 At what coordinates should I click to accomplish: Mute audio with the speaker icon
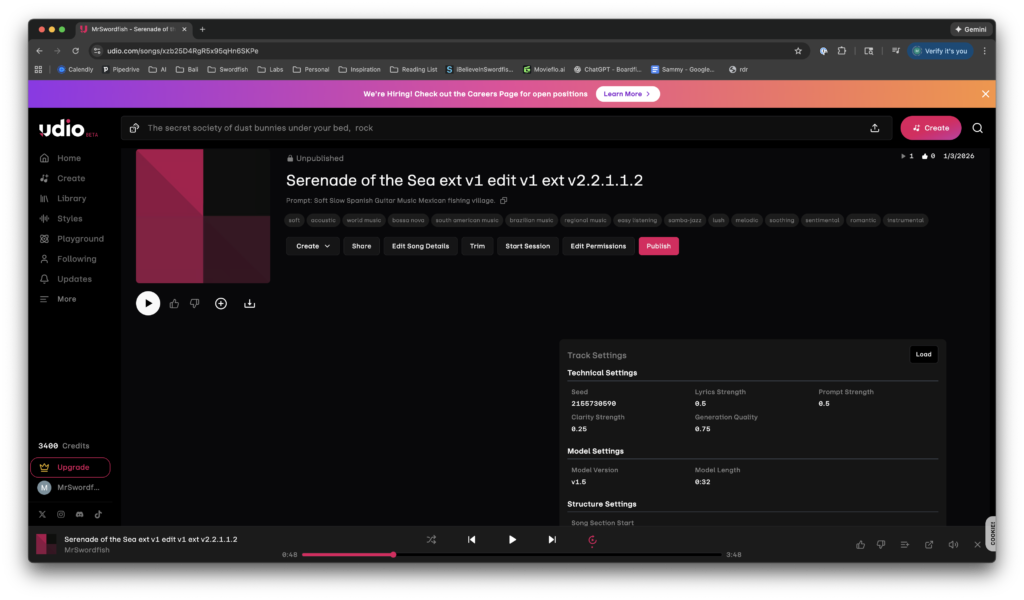954,544
